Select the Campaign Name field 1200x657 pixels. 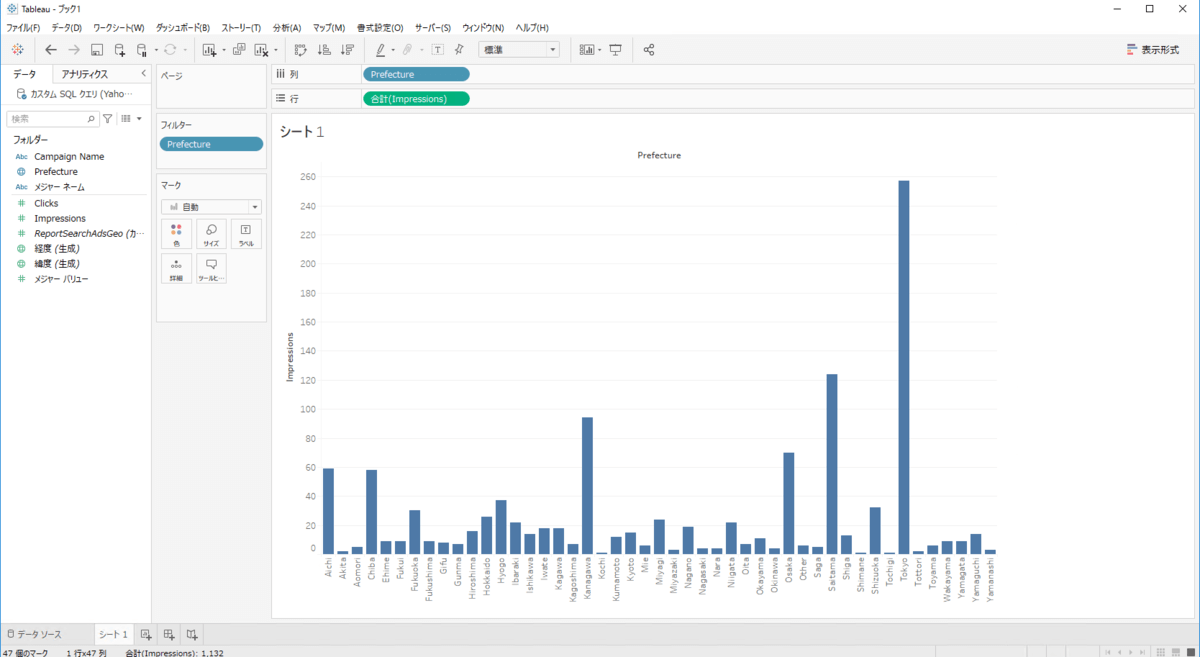point(69,156)
